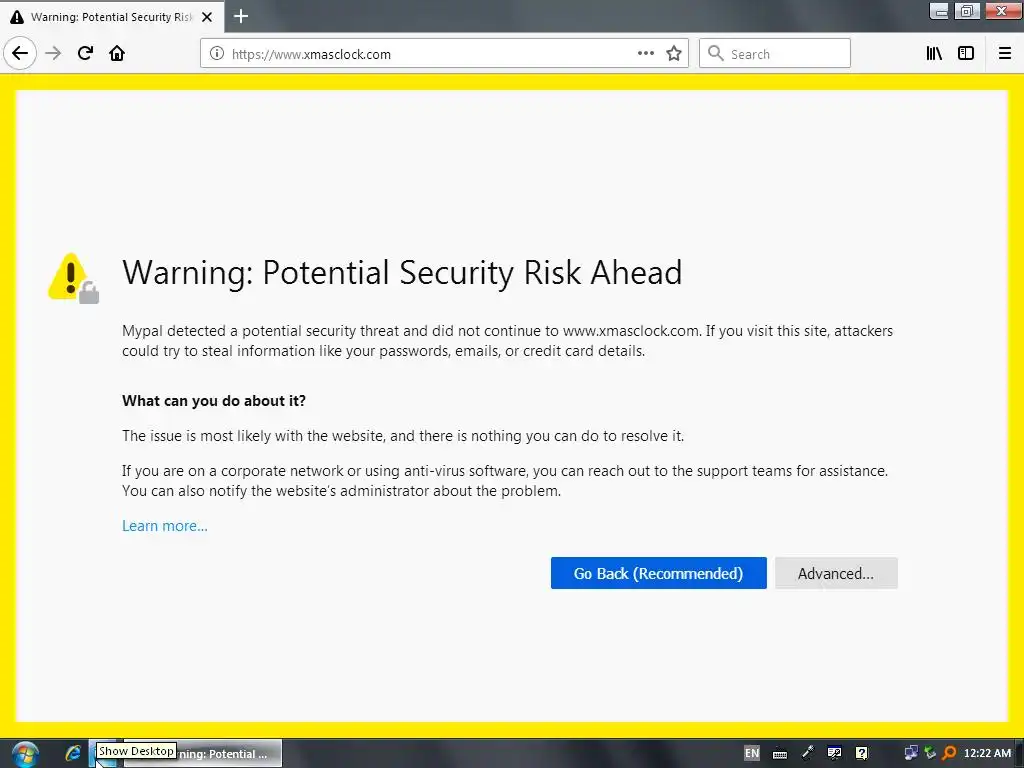Open a new tab with plus button

(x=241, y=16)
